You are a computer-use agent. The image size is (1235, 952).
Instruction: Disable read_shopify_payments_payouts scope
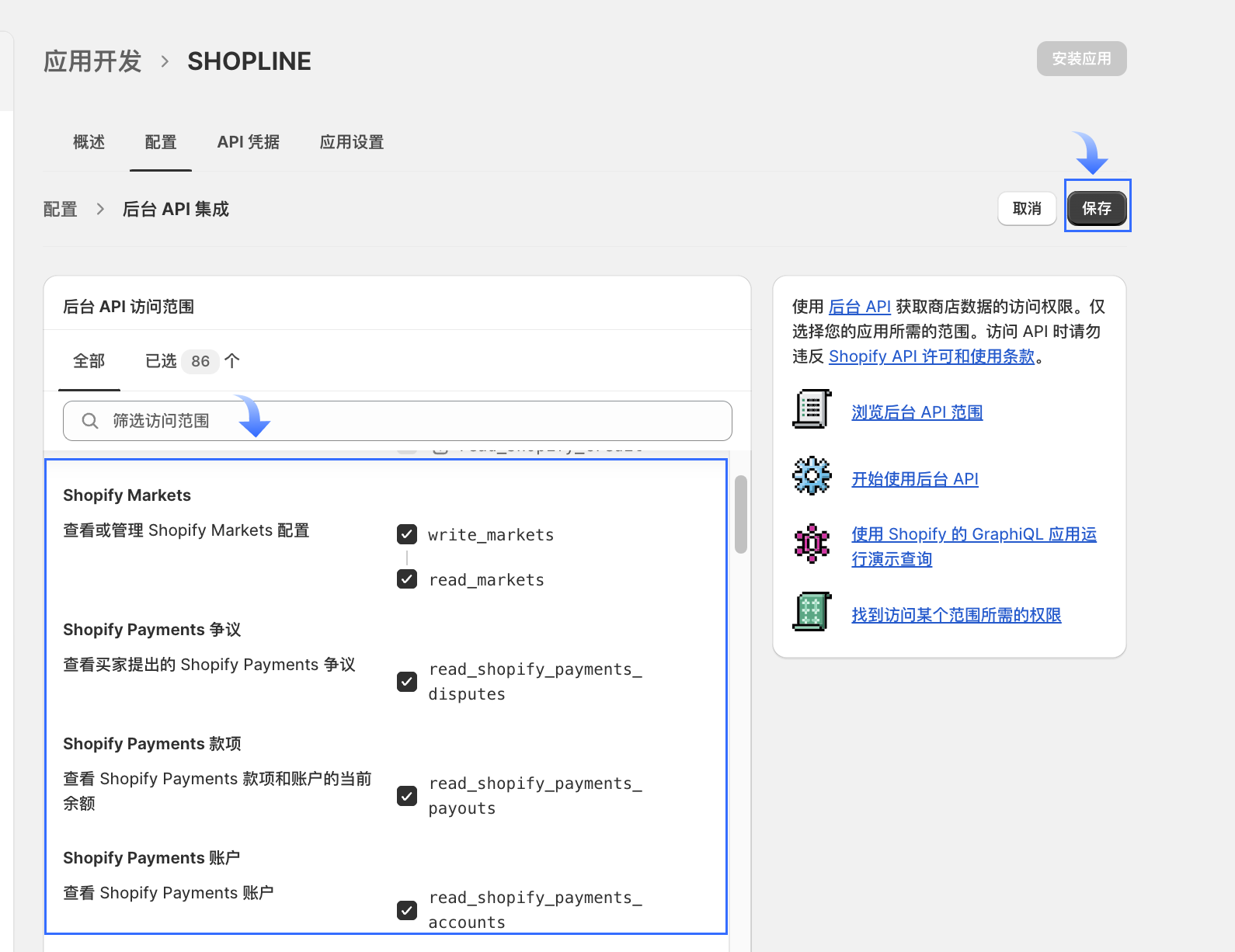(407, 795)
